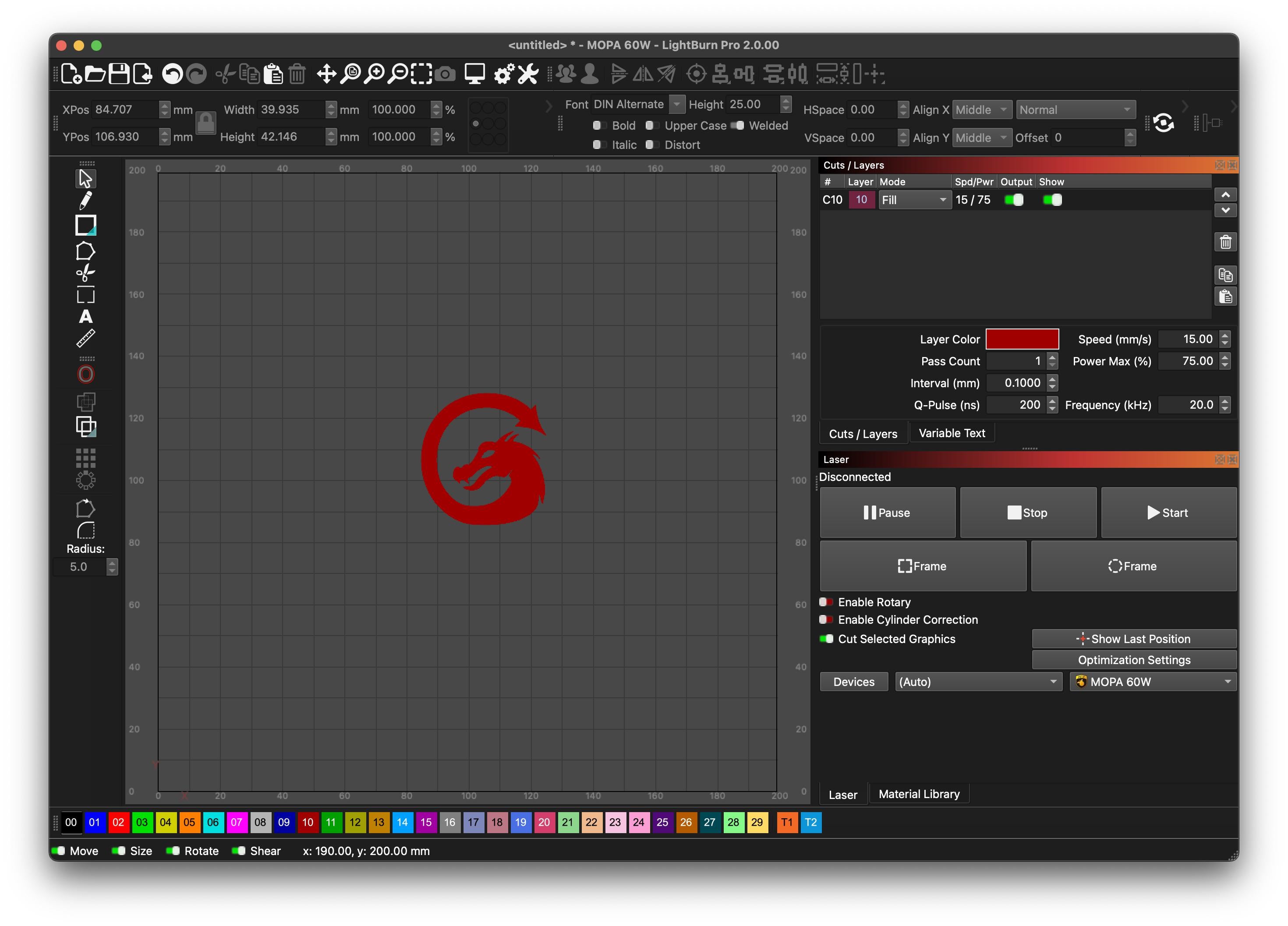Click the Pause button
Screen dimensions: 1288x926
(888, 512)
